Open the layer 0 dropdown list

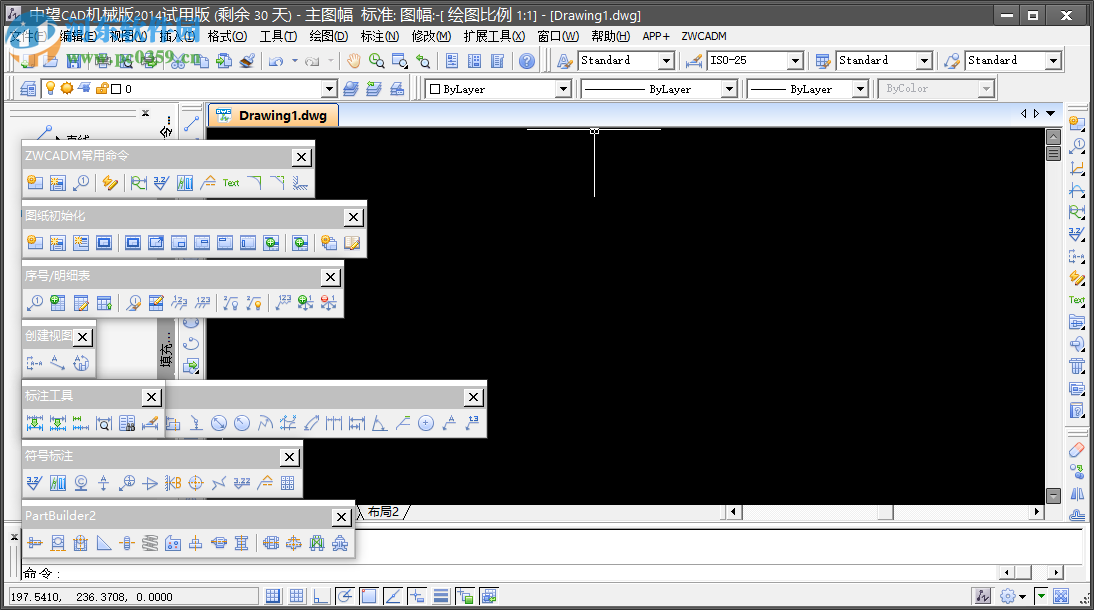tap(329, 89)
